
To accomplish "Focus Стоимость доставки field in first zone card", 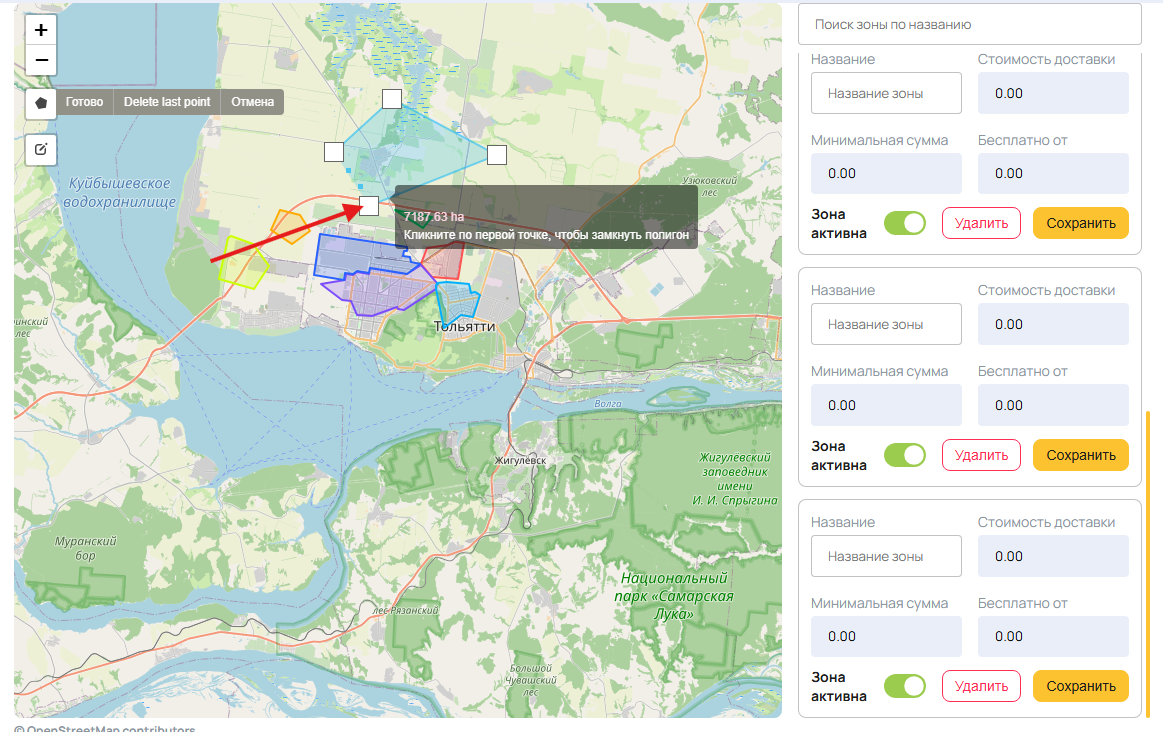I will click(x=1053, y=93).
